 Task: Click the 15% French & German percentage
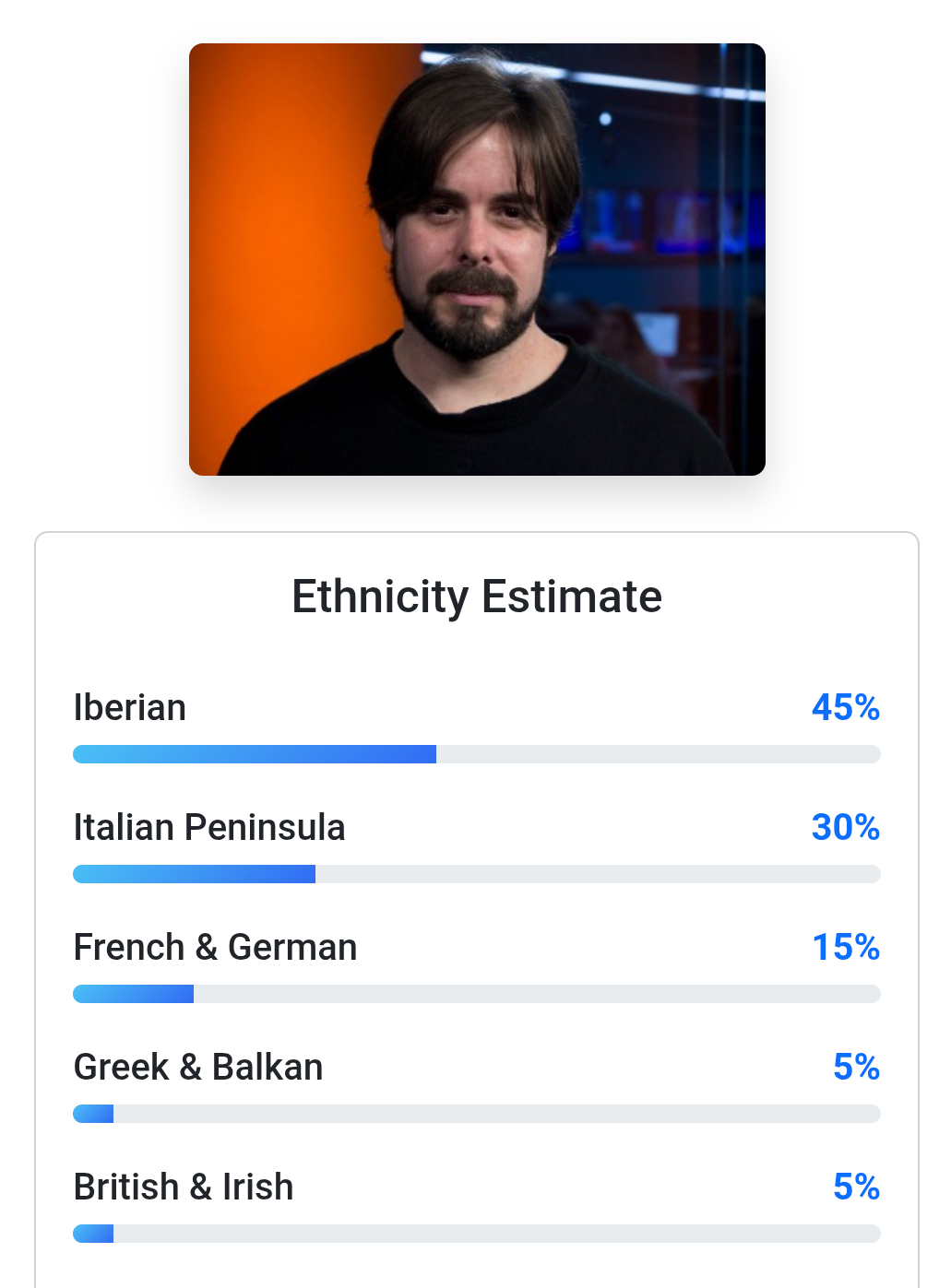[x=845, y=948]
